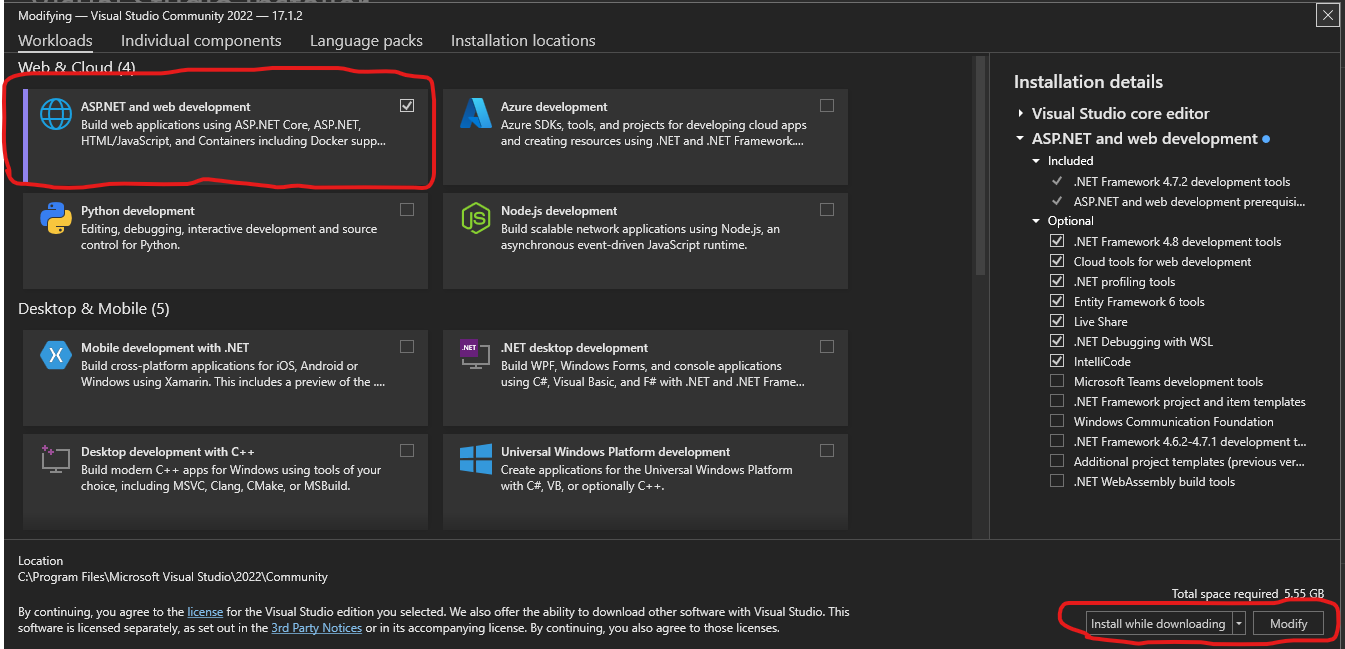The width and height of the screenshot is (1345, 649).
Task: Open the Install while downloading dropdown arrow
Action: coord(1239,623)
